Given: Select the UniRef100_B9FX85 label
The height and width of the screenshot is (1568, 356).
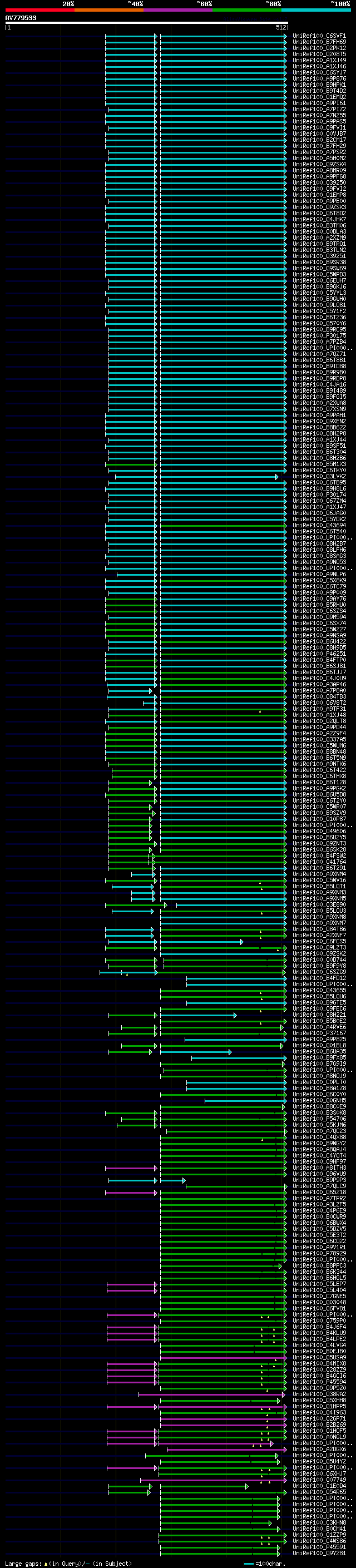Looking at the screenshot, I should pyautogui.click(x=319, y=1058).
